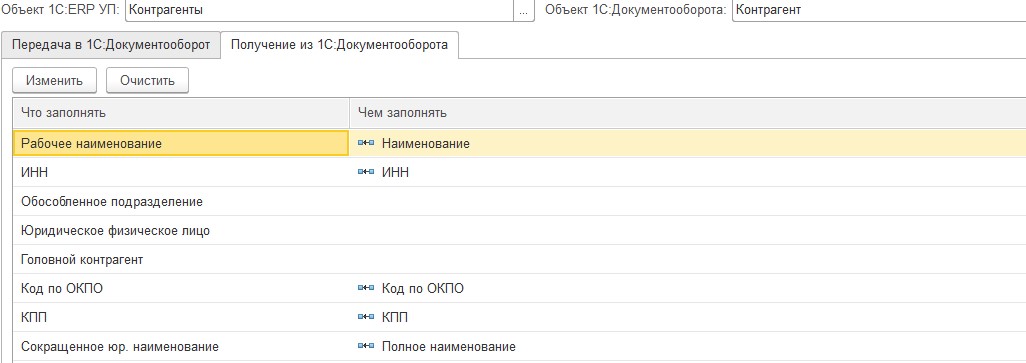
Task: Click mapping arrow icon beside Полное наименование
Action: [x=366, y=346]
